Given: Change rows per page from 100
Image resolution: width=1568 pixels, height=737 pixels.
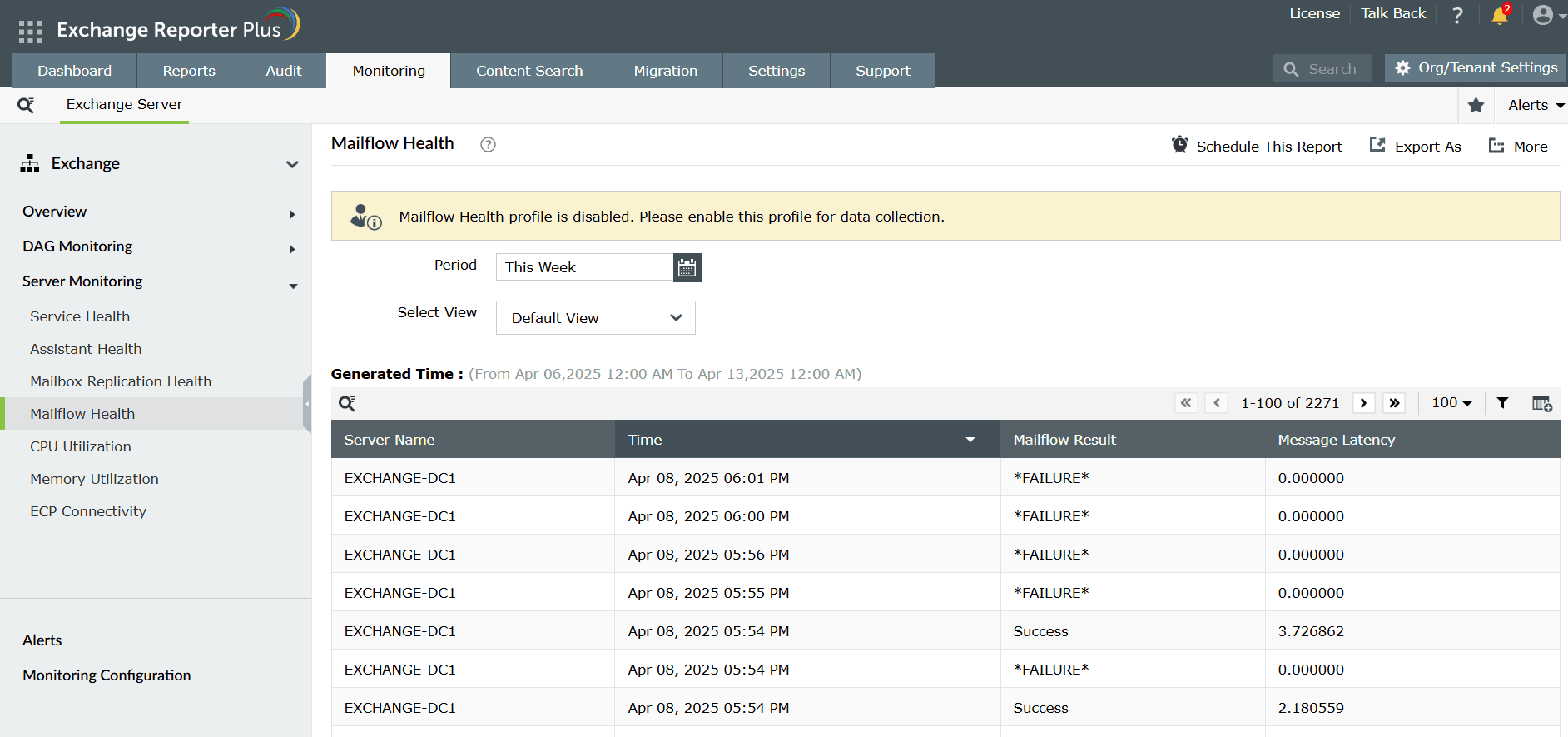Looking at the screenshot, I should click(1451, 403).
